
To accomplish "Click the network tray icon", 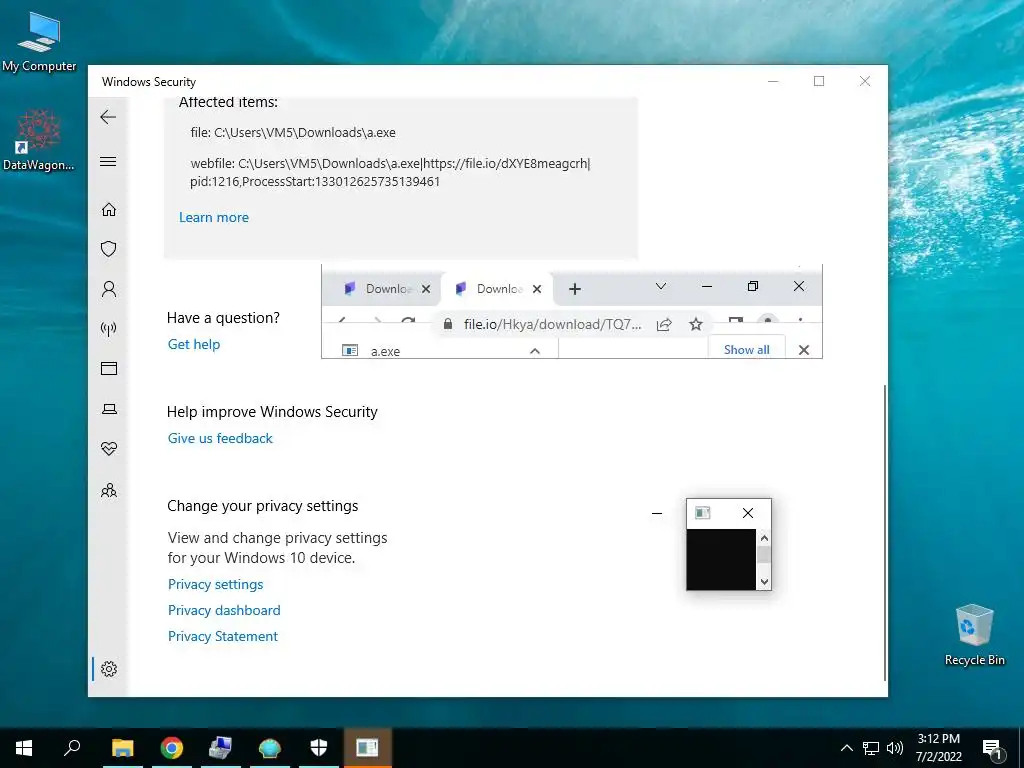I will [x=871, y=748].
